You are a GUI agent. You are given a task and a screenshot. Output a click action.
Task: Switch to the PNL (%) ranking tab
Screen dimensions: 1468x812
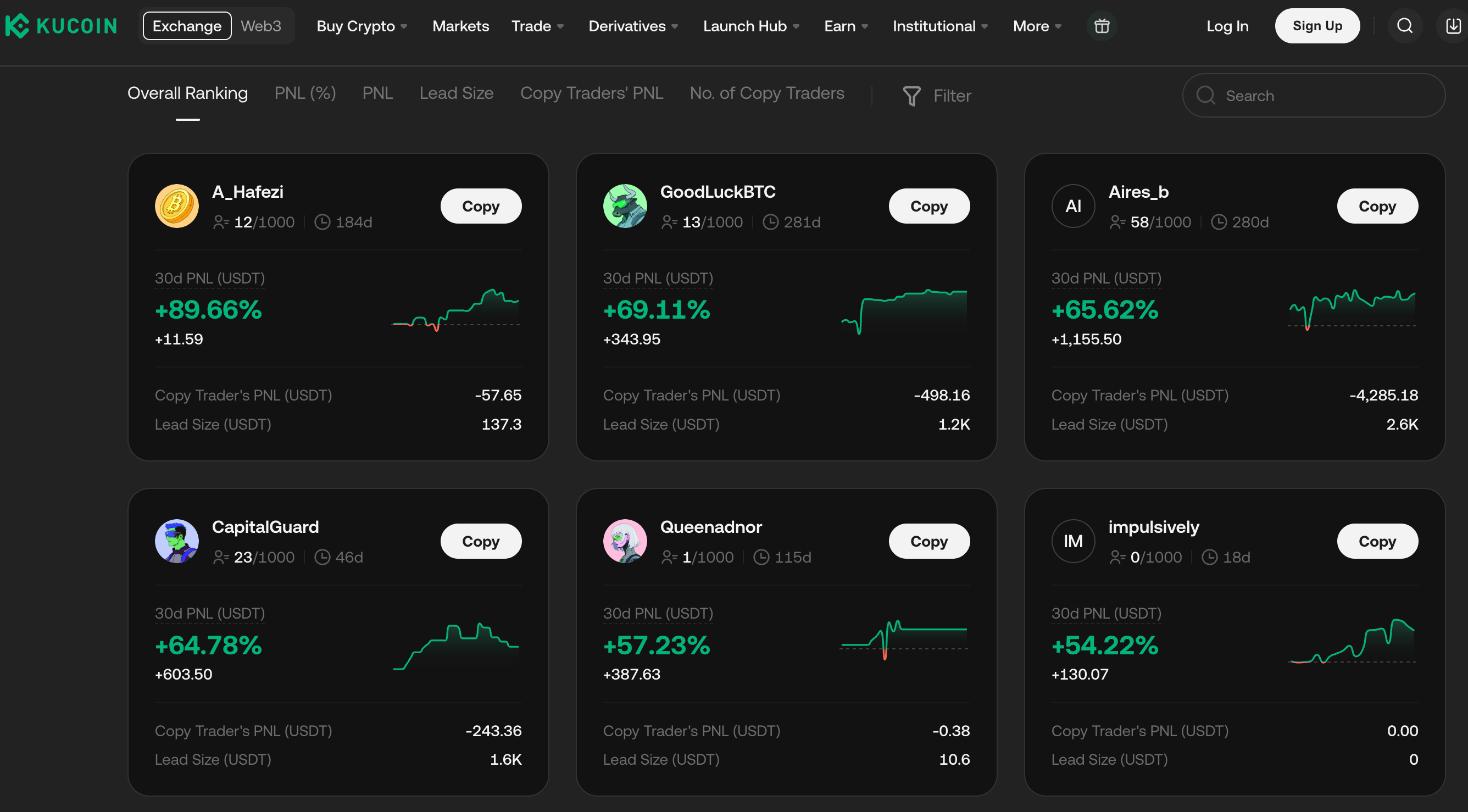304,93
